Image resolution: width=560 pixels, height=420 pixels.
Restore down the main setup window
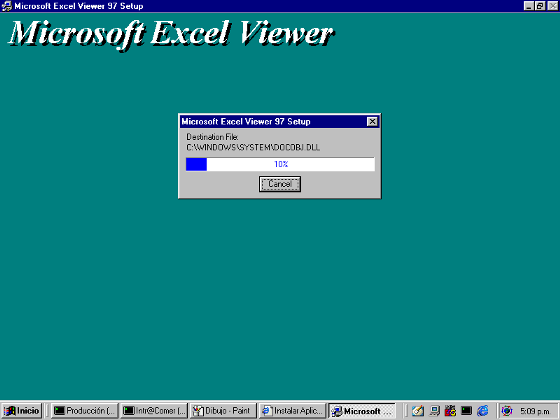tap(540, 6)
